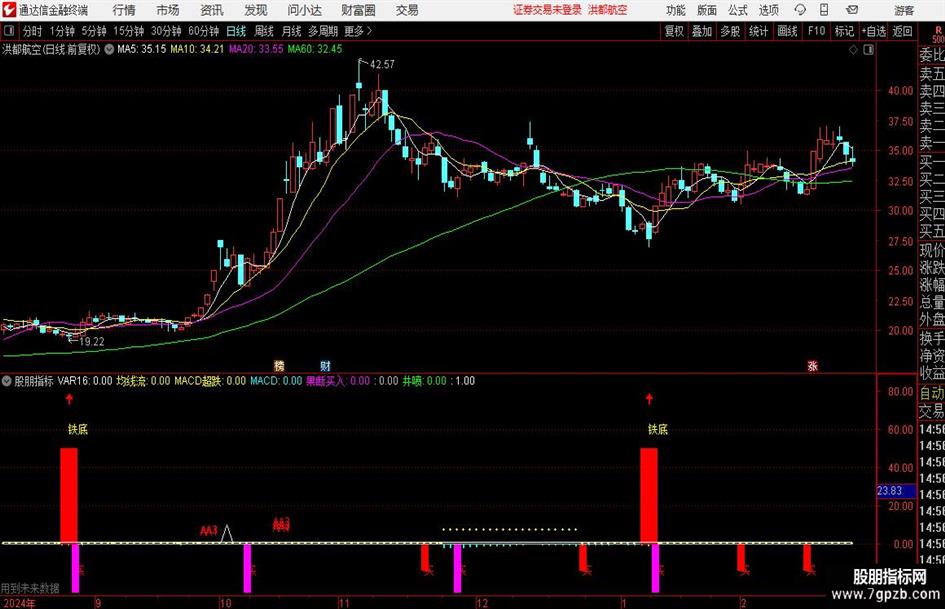Image resolution: width=945 pixels, height=609 pixels.
Task: Open the mobile phone icon in title bar
Action: click(x=824, y=10)
